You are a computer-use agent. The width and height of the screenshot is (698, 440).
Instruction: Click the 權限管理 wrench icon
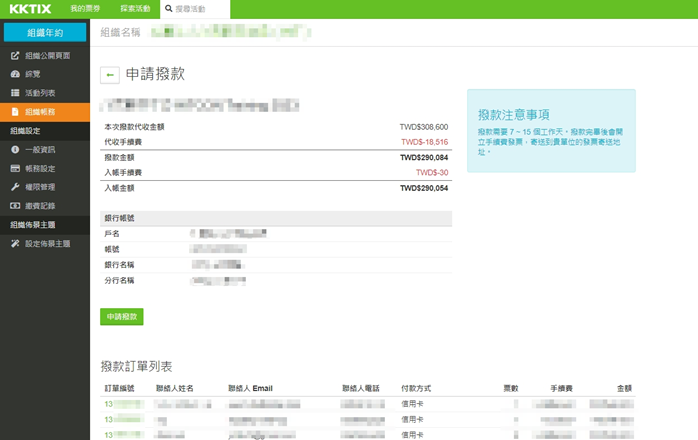(15, 187)
